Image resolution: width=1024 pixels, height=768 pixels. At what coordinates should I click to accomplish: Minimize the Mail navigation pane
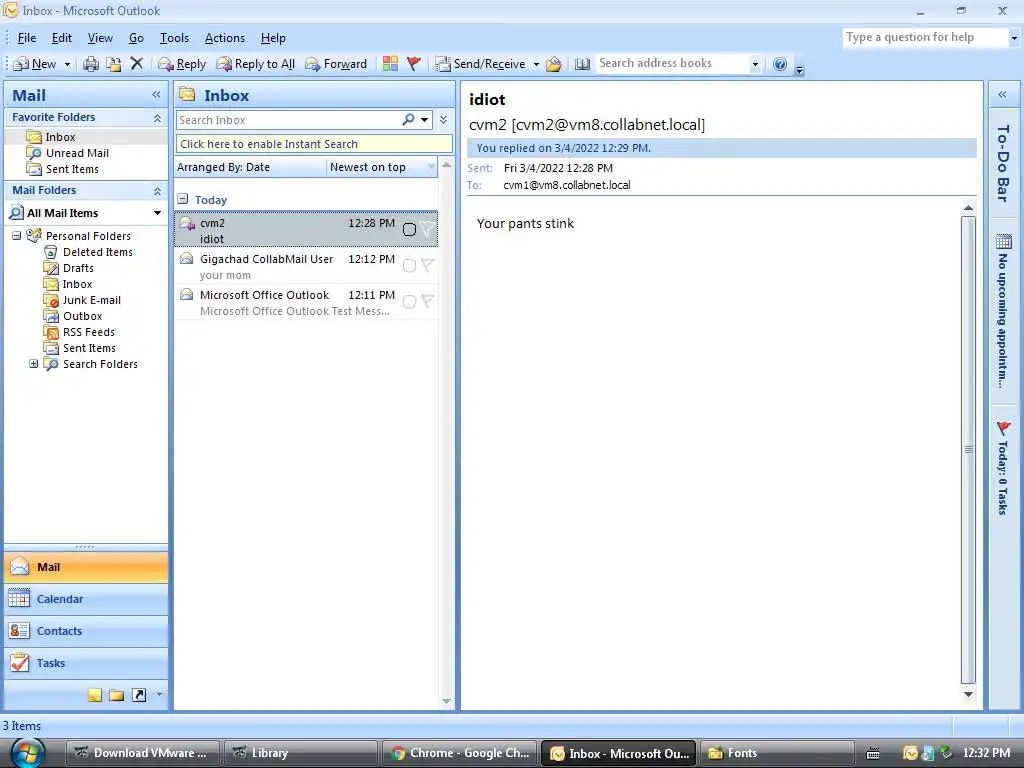click(x=156, y=95)
